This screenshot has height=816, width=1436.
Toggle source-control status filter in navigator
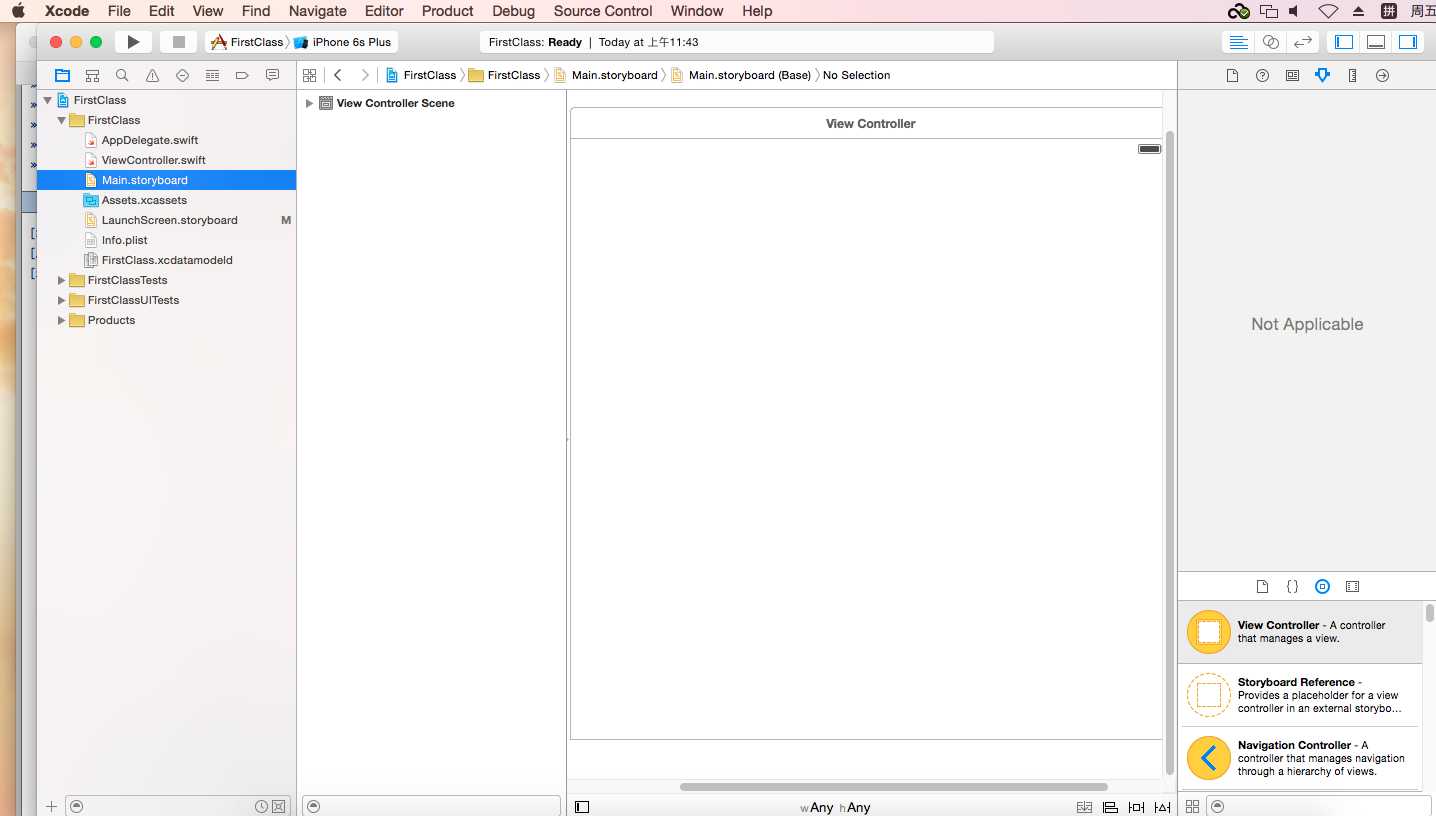[x=279, y=806]
